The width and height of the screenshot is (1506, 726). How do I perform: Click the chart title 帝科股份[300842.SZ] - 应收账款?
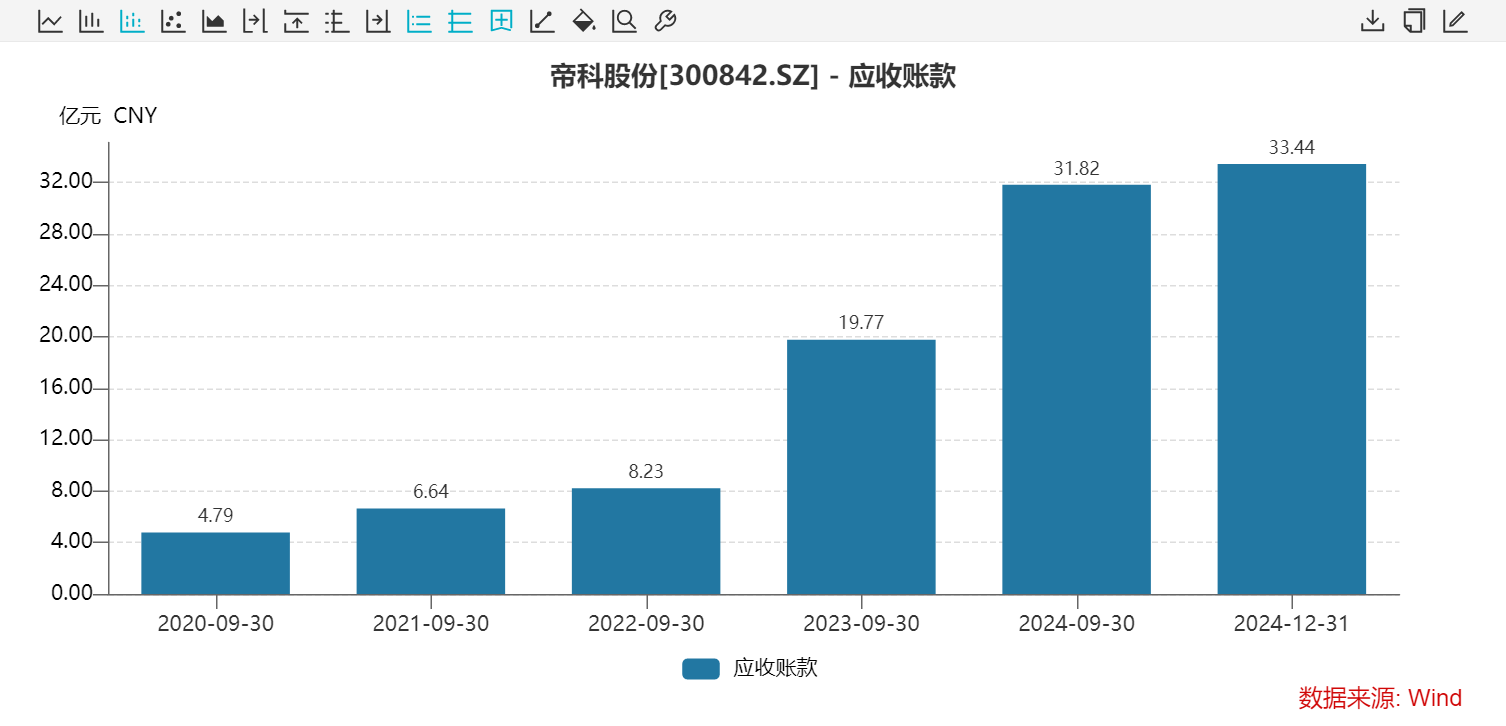[753, 76]
